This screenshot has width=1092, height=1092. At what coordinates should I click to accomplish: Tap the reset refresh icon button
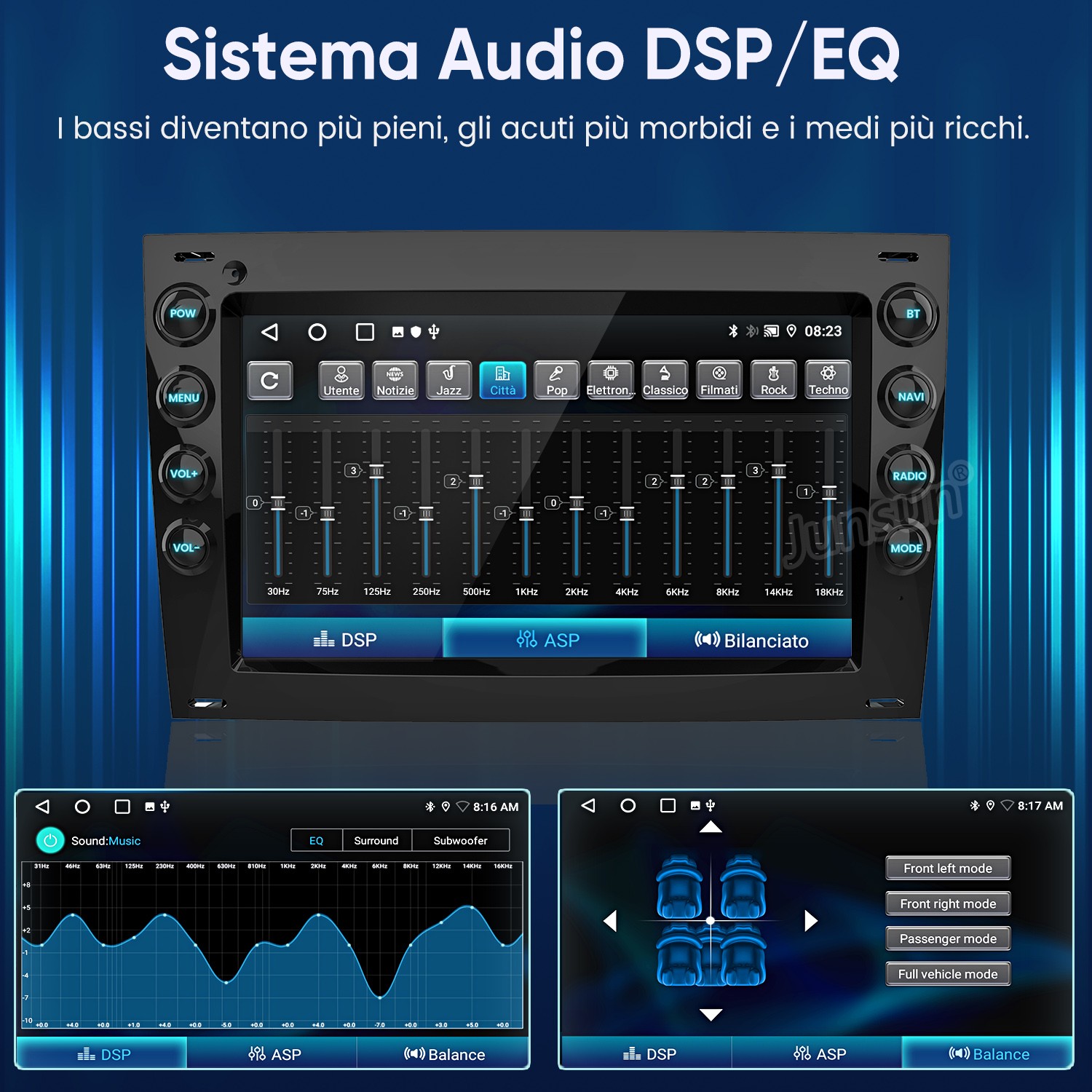coord(270,380)
